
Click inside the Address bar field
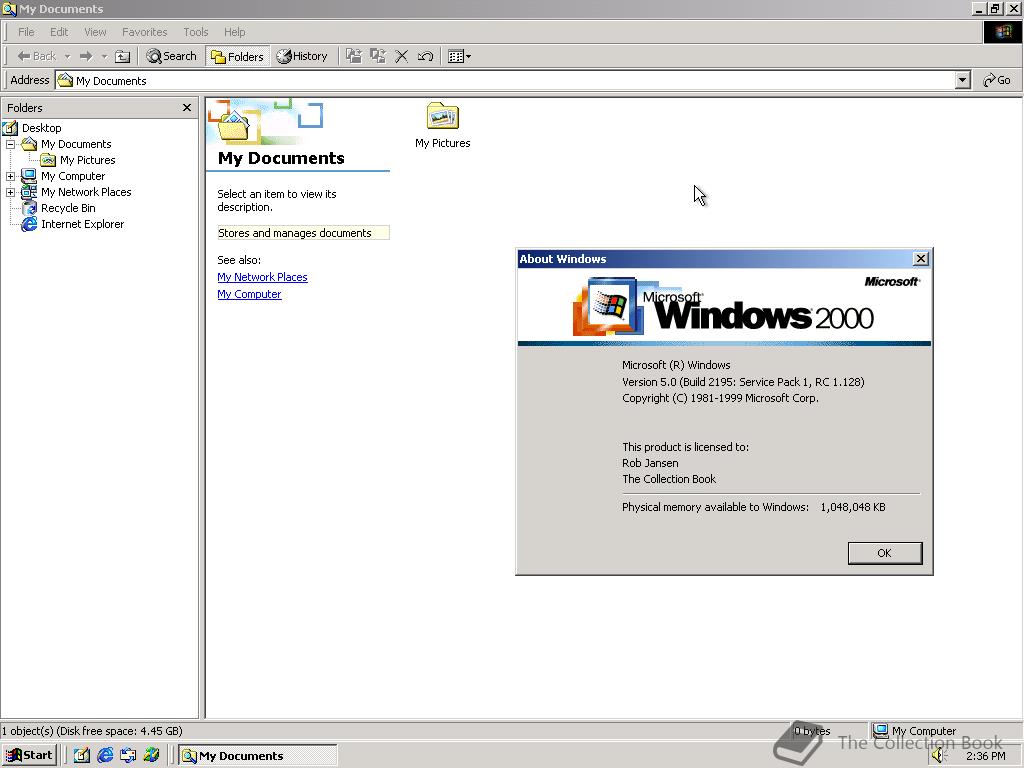point(506,80)
